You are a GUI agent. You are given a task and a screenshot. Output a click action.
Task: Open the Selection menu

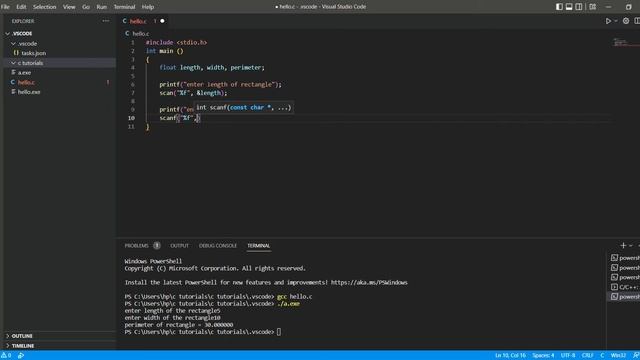[44, 7]
